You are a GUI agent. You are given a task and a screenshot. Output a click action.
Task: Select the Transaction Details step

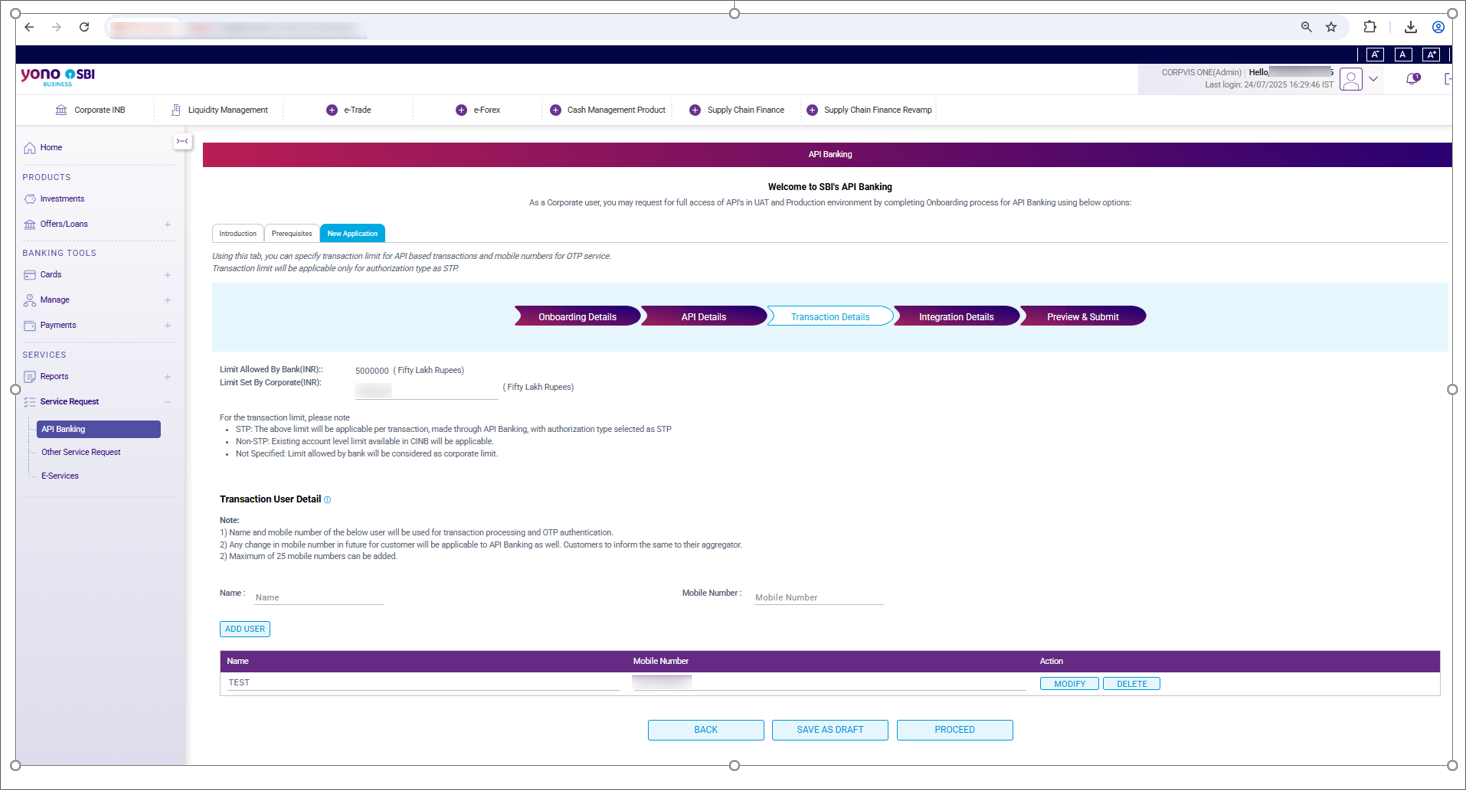(830, 316)
